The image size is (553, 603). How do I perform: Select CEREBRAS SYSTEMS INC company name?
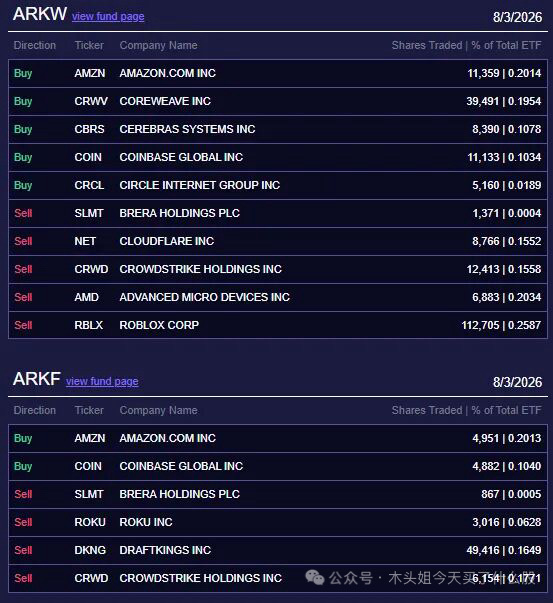(x=187, y=129)
